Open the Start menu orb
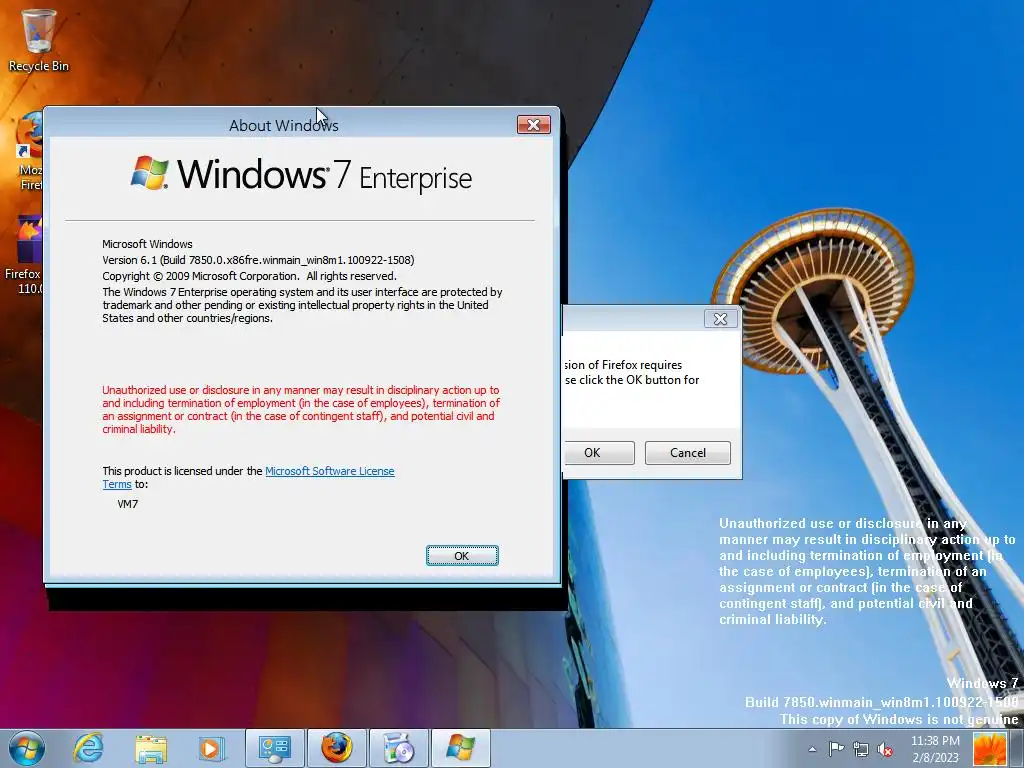 pos(27,748)
